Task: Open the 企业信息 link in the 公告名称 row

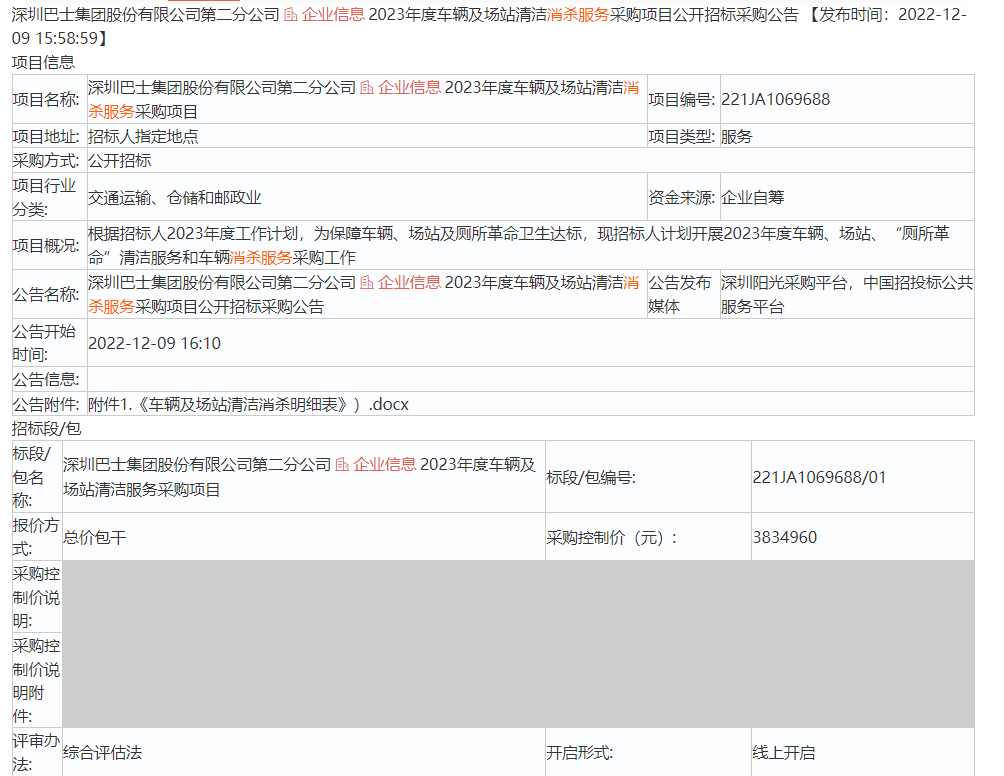Action: [x=409, y=282]
